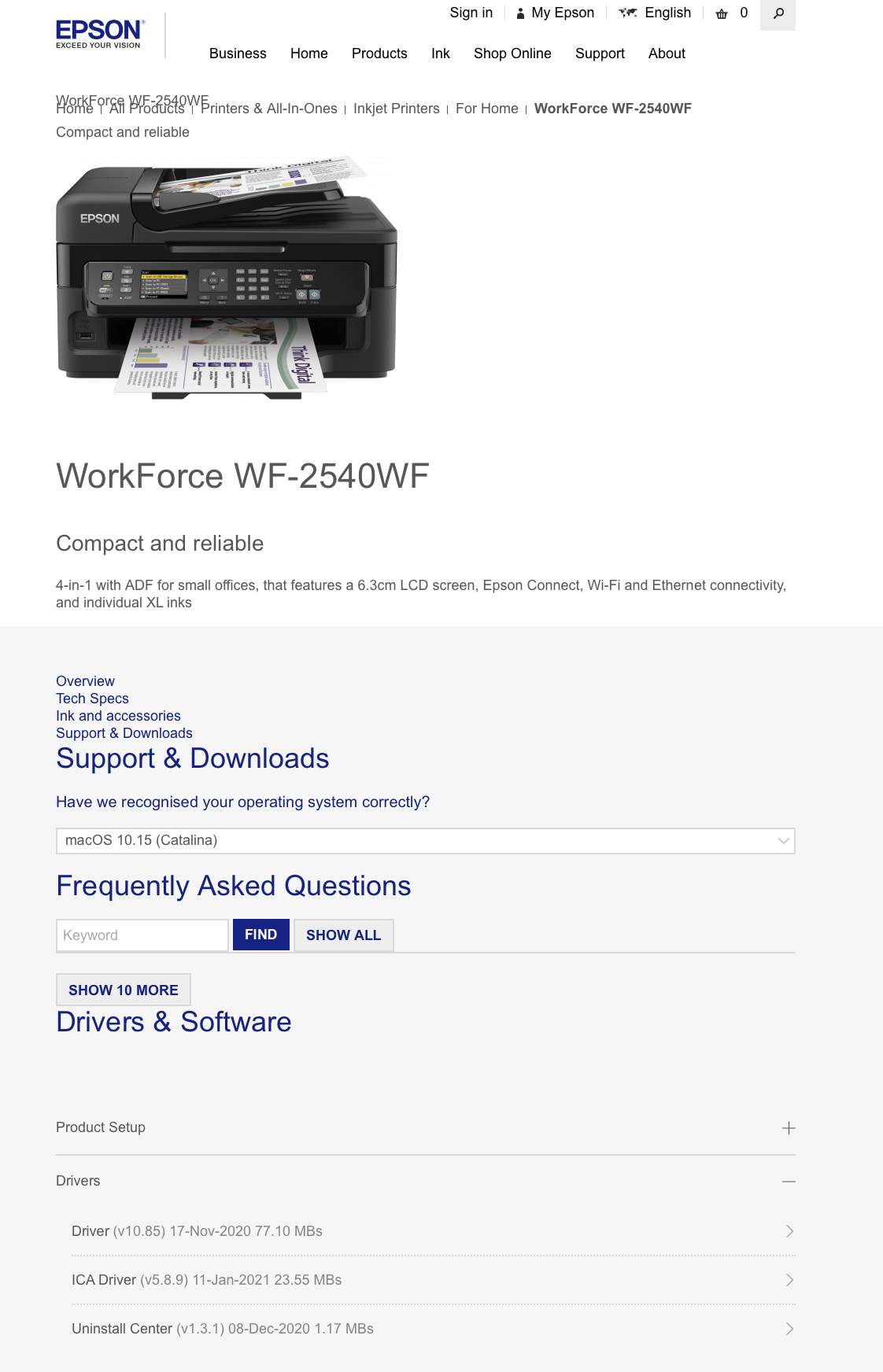Open the search magnifier icon

pos(778,14)
